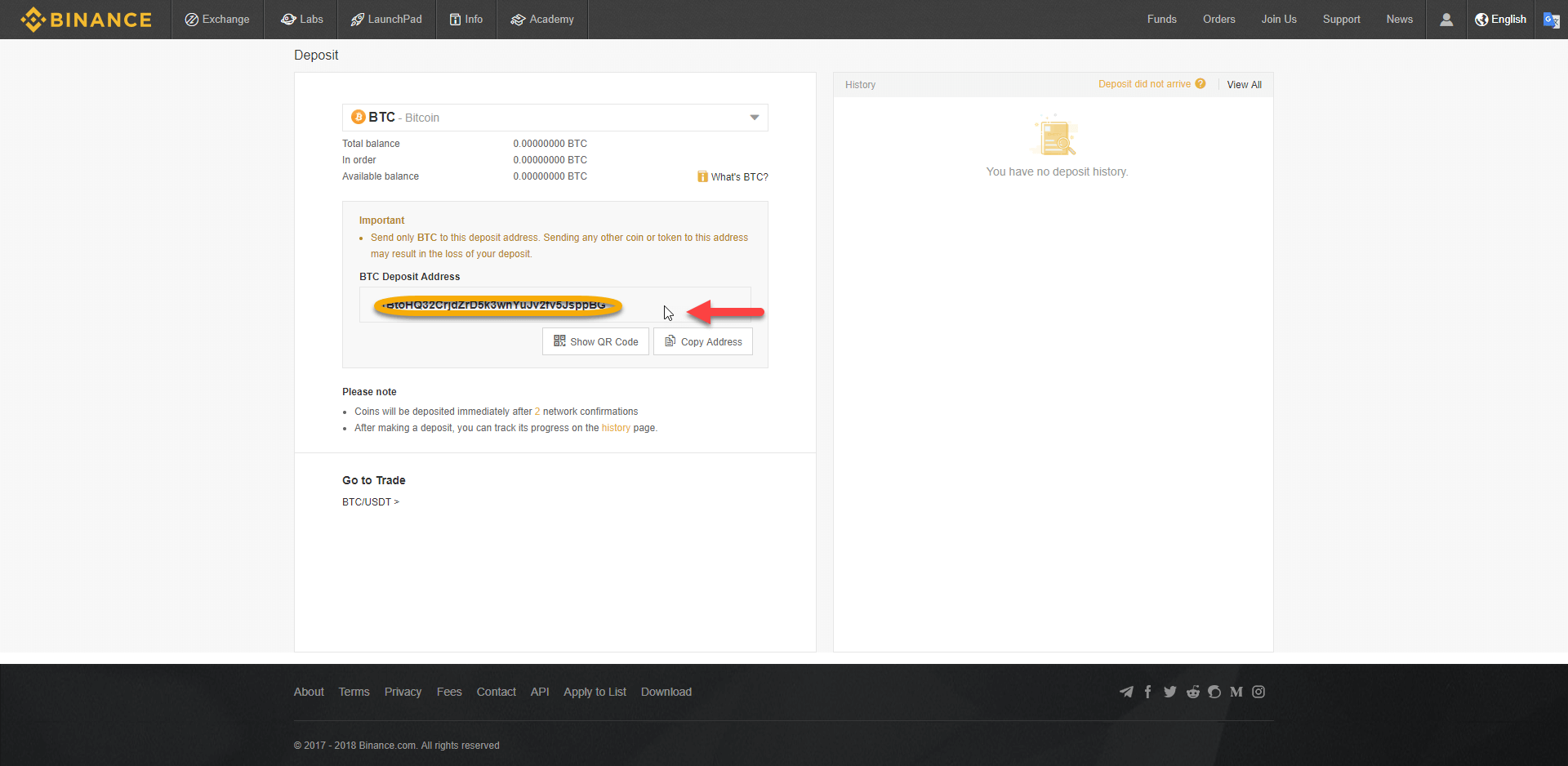The height and width of the screenshot is (766, 1568).
Task: Open the News menu
Action: coord(1399,20)
